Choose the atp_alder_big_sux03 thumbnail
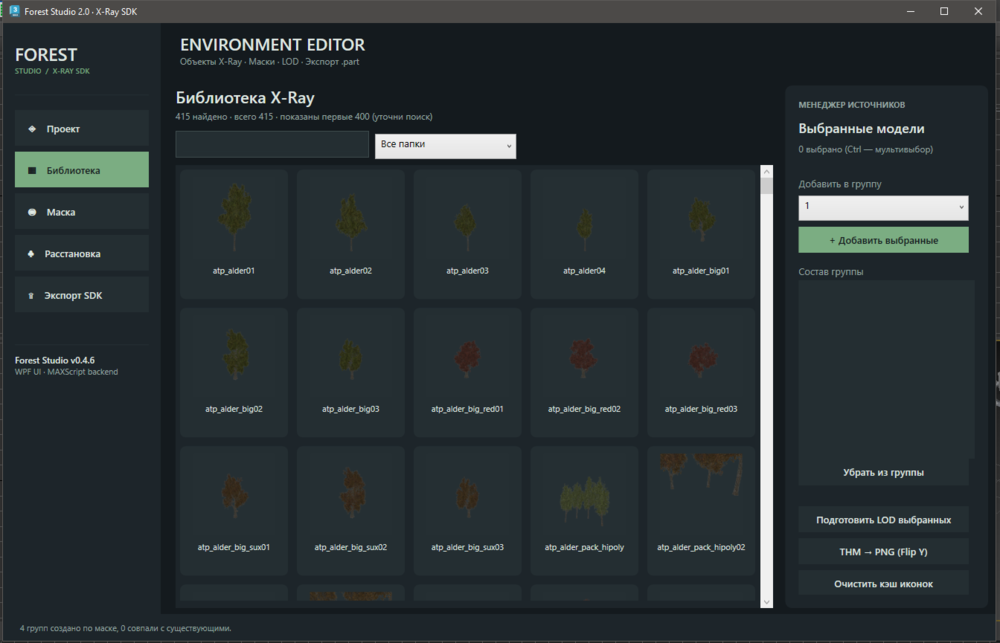Viewport: 1000px width, 643px height. click(x=467, y=510)
